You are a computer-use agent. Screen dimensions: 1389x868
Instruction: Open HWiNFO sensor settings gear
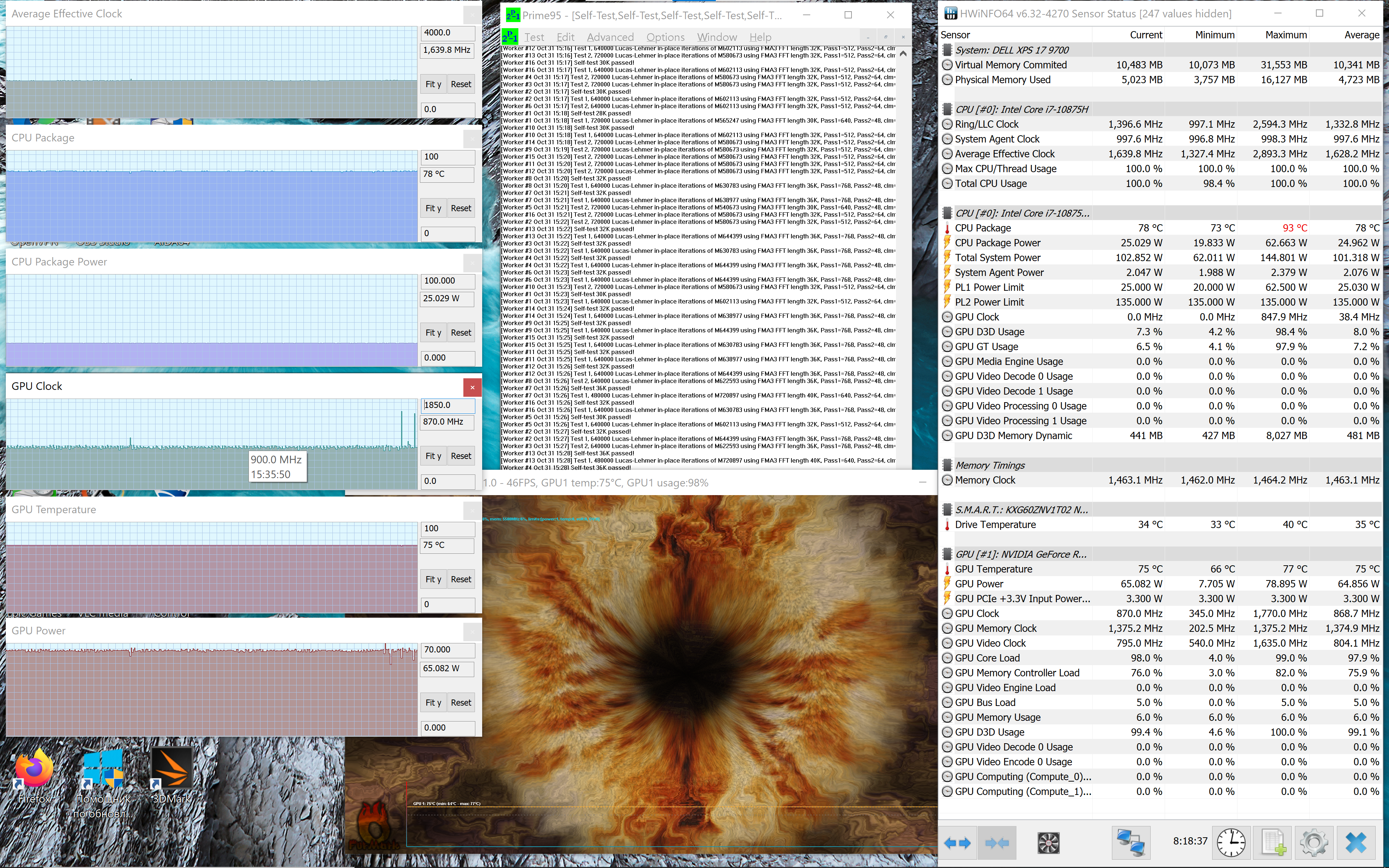click(x=1314, y=843)
